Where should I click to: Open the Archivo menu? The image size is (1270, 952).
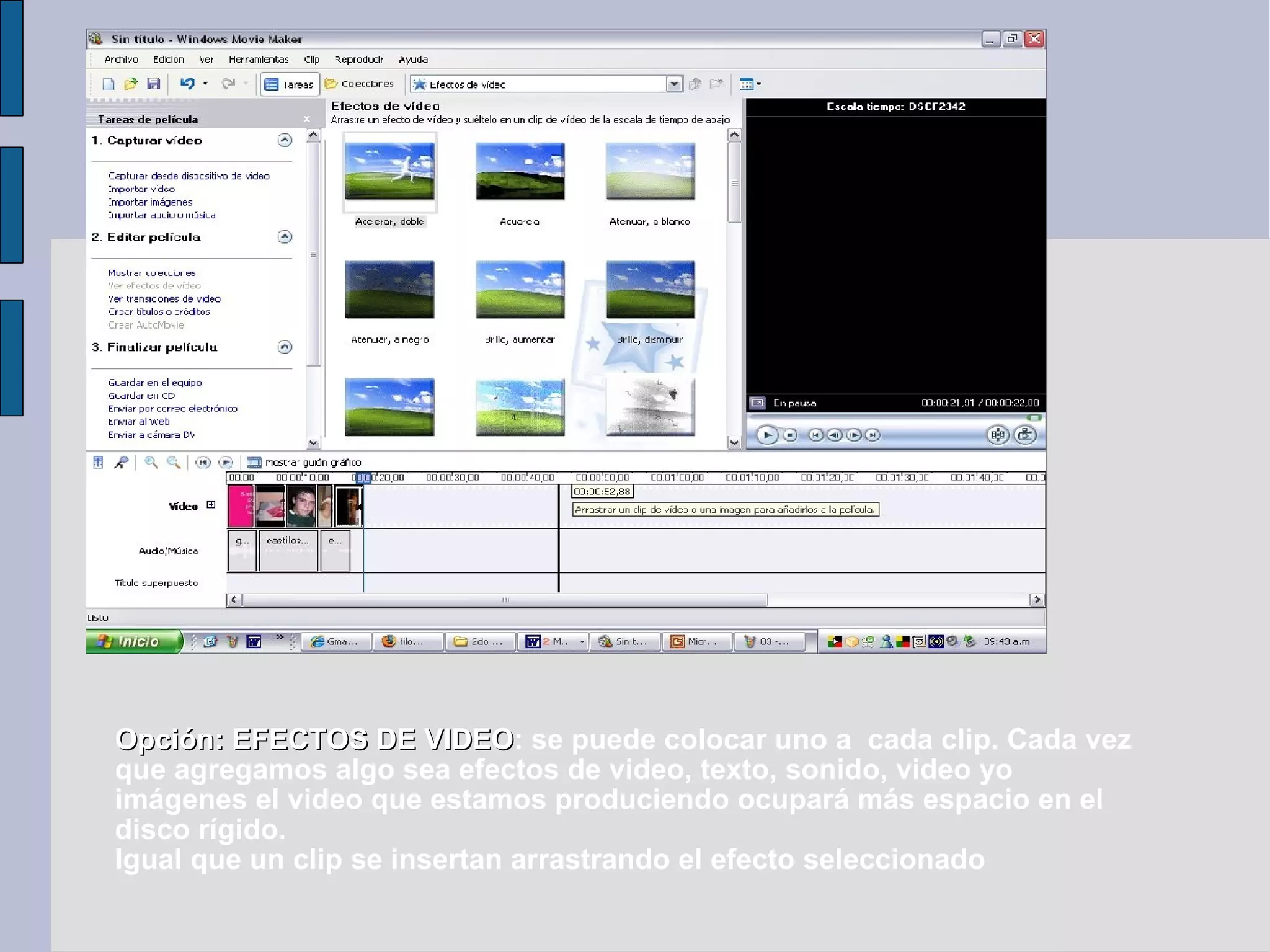(121, 60)
